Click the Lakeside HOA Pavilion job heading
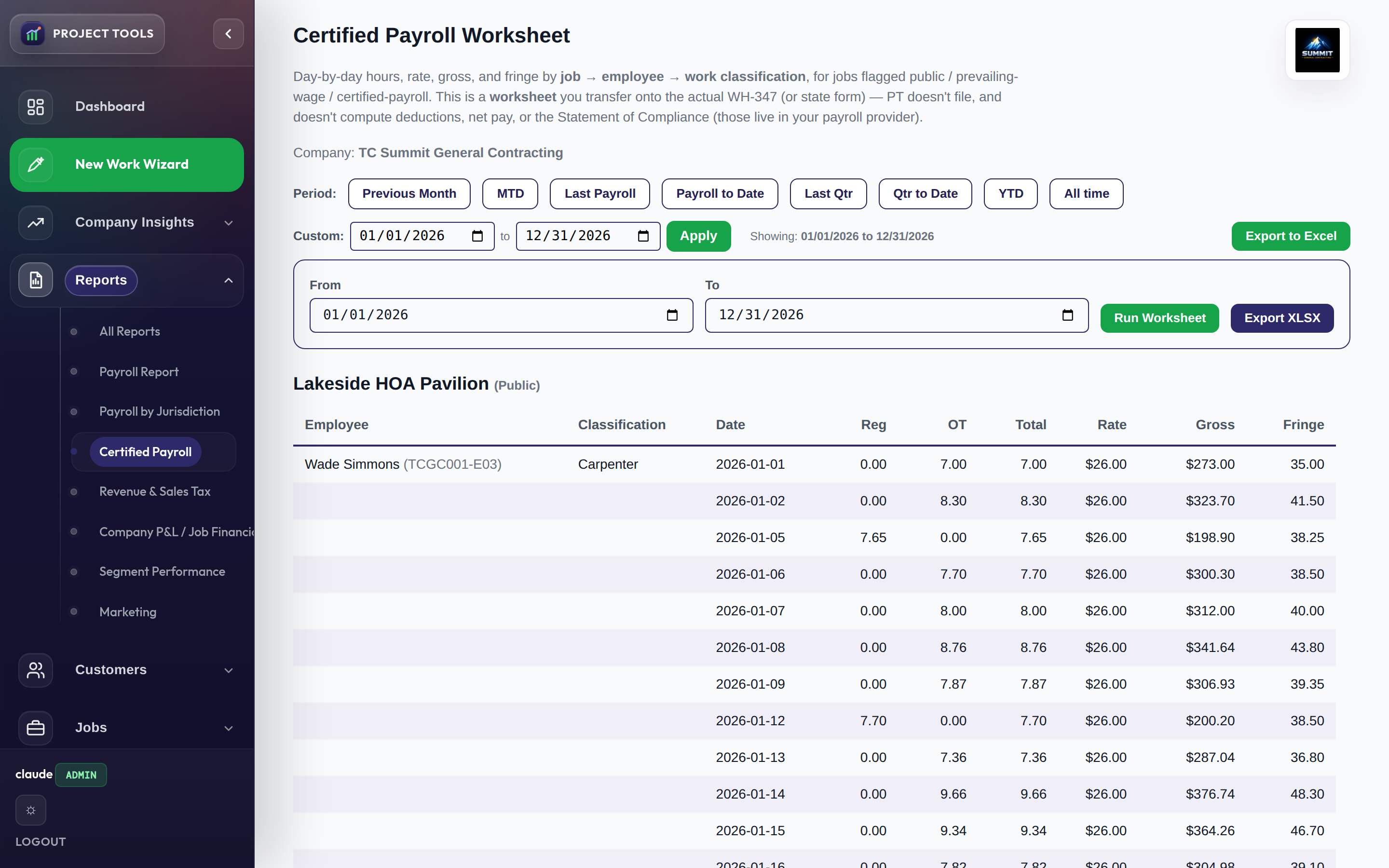1389x868 pixels. (391, 383)
